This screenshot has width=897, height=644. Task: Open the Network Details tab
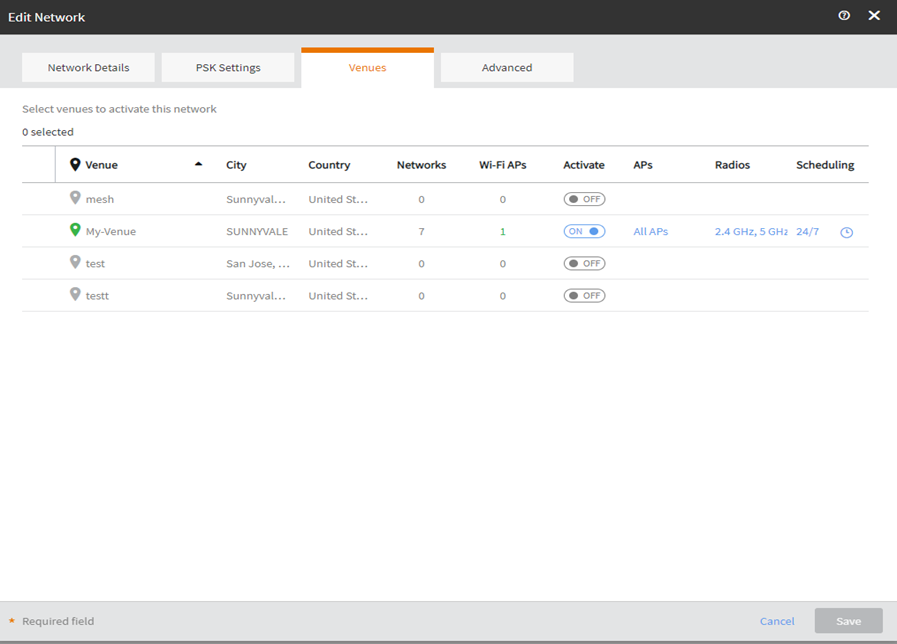click(x=89, y=68)
